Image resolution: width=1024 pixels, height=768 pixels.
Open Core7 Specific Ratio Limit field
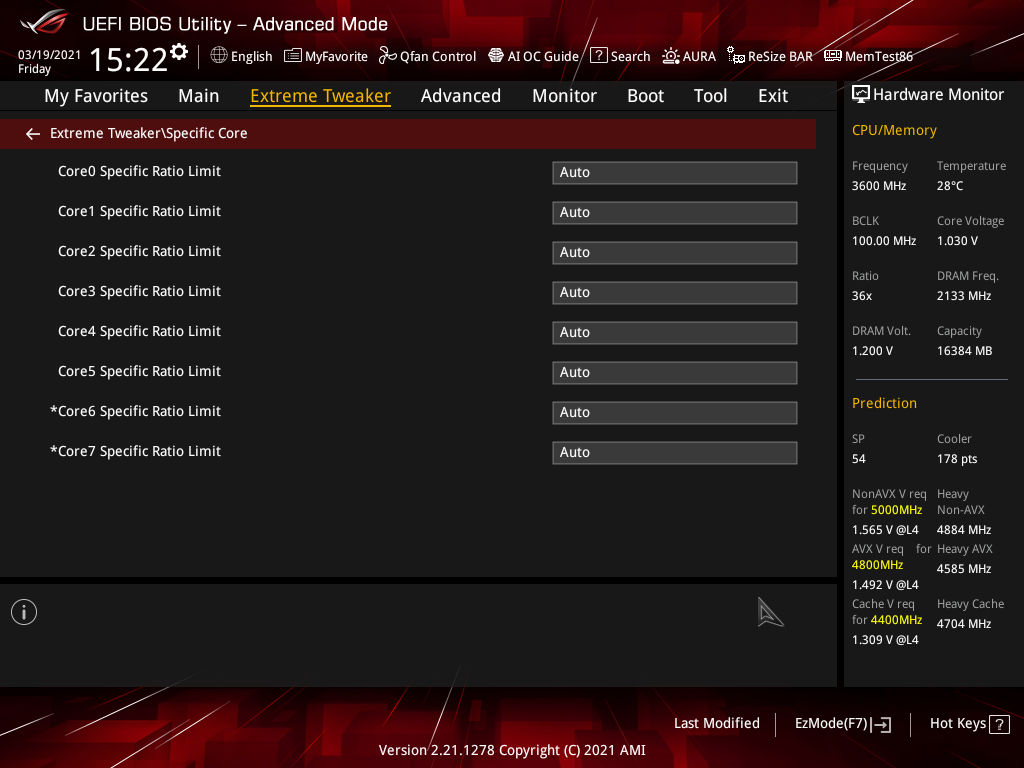(675, 453)
